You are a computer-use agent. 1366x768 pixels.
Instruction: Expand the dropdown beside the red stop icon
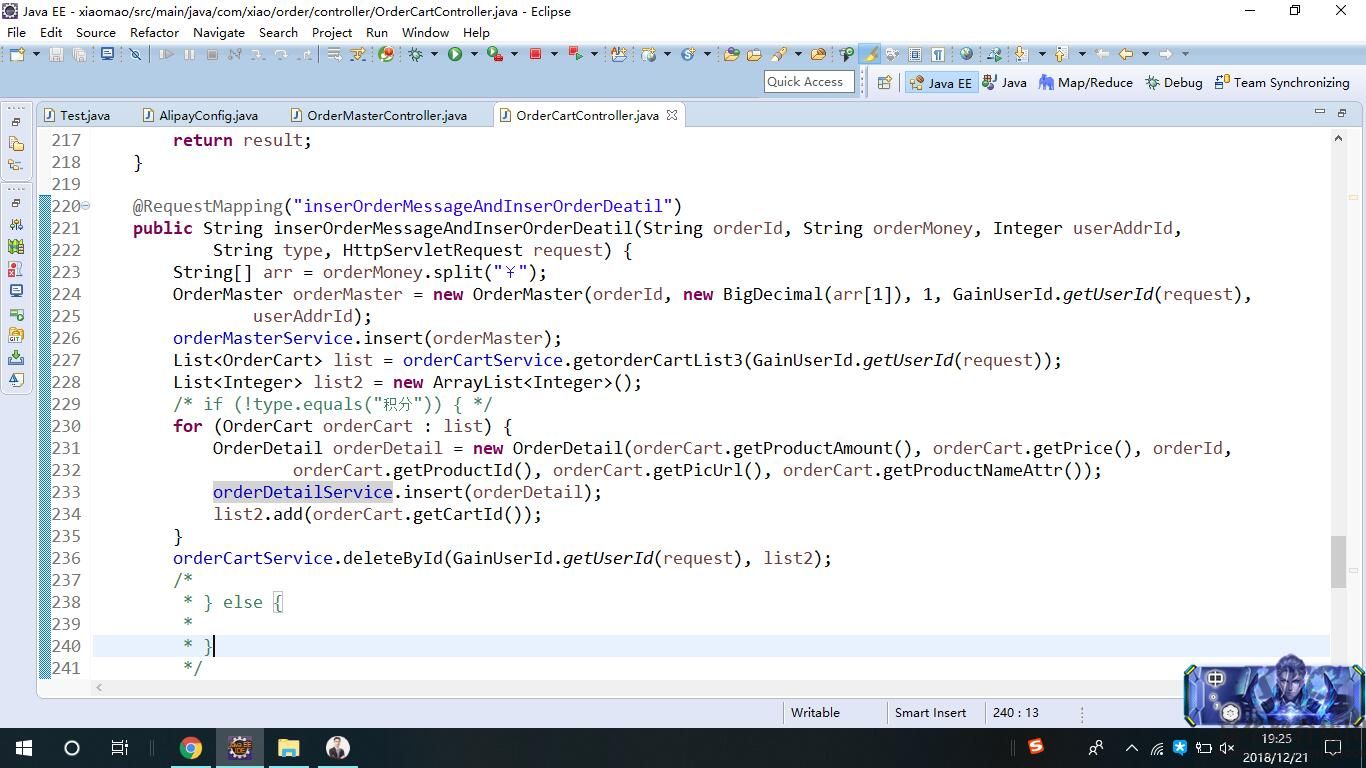click(553, 54)
